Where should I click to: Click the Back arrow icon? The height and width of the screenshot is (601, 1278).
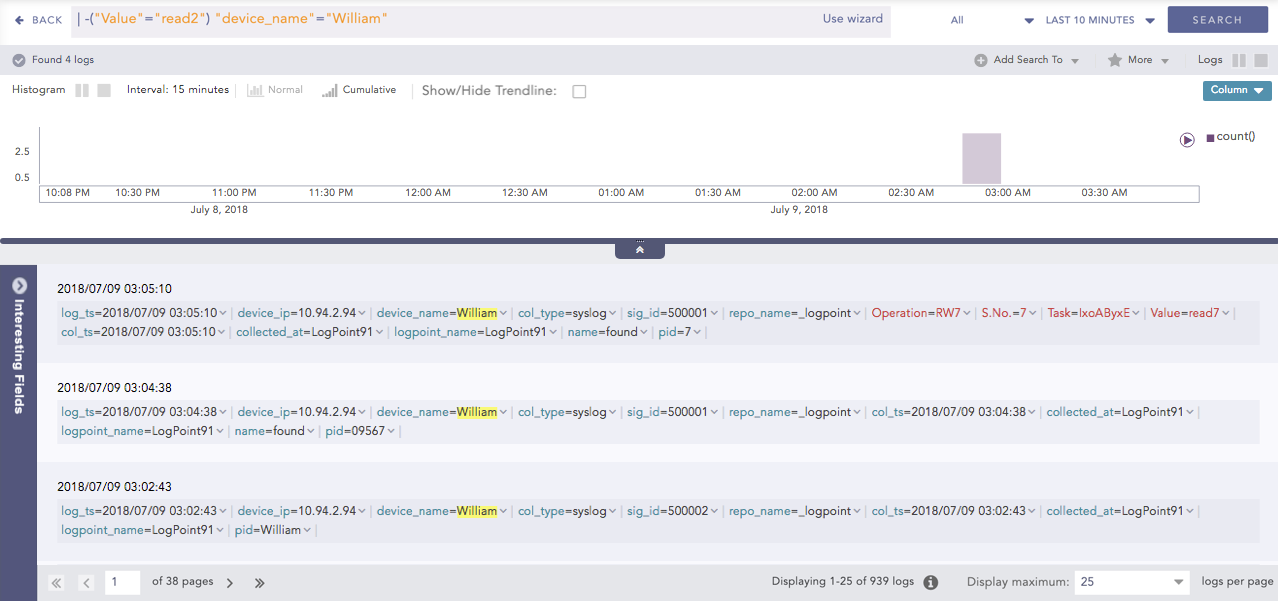pyautogui.click(x=19, y=20)
